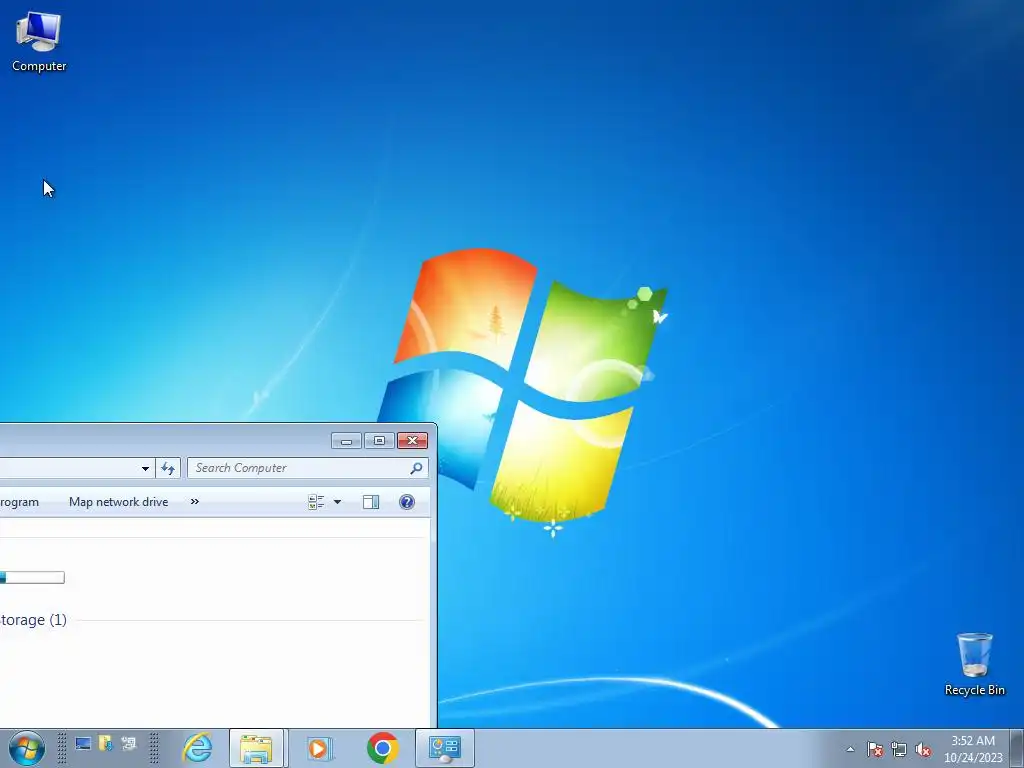The image size is (1024, 768).
Task: Open the muted volume tray icon
Action: click(x=923, y=749)
